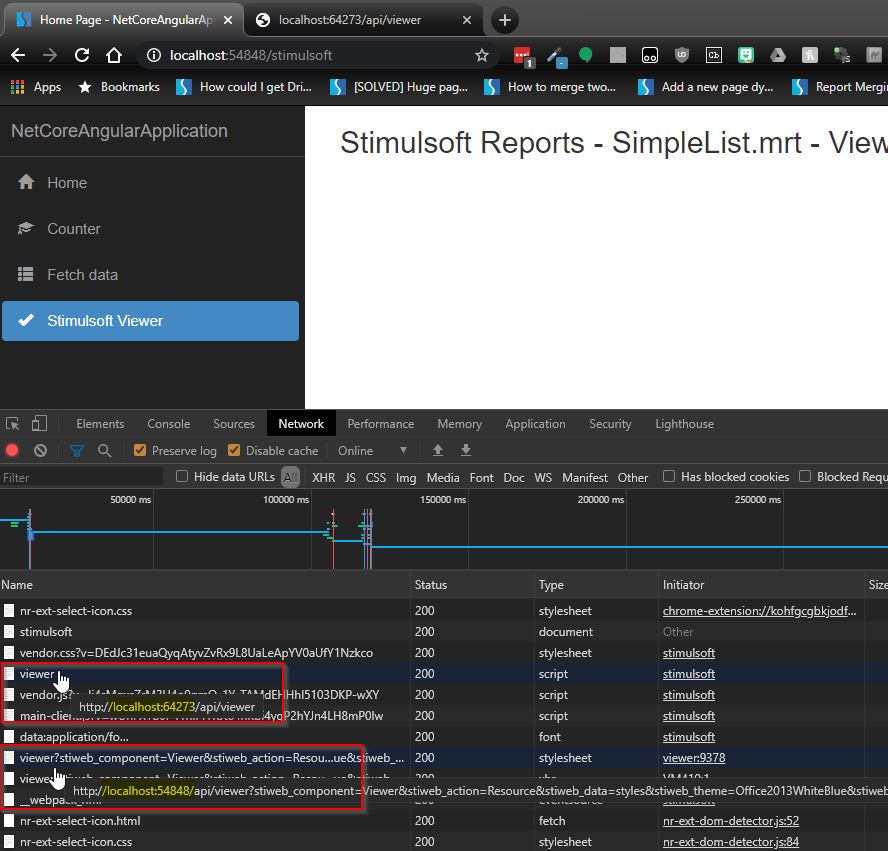Open the Application tab
The width and height of the screenshot is (888, 851).
[535, 424]
